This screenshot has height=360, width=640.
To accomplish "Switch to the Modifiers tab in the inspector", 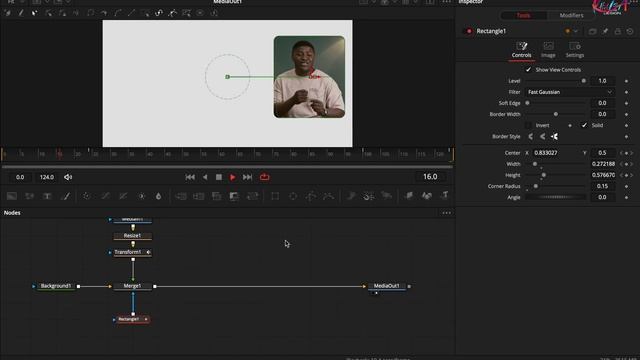I will [571, 16].
